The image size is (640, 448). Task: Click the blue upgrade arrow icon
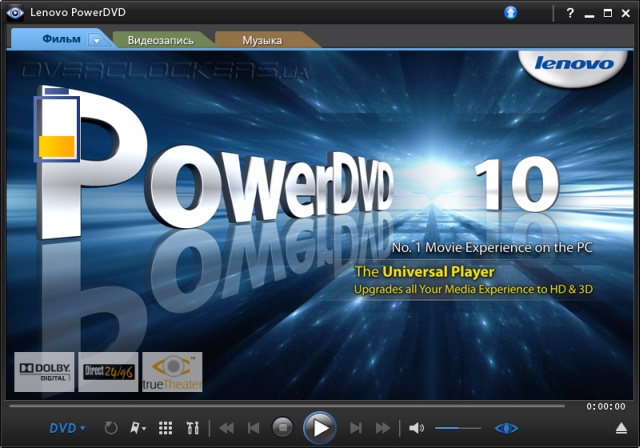510,13
